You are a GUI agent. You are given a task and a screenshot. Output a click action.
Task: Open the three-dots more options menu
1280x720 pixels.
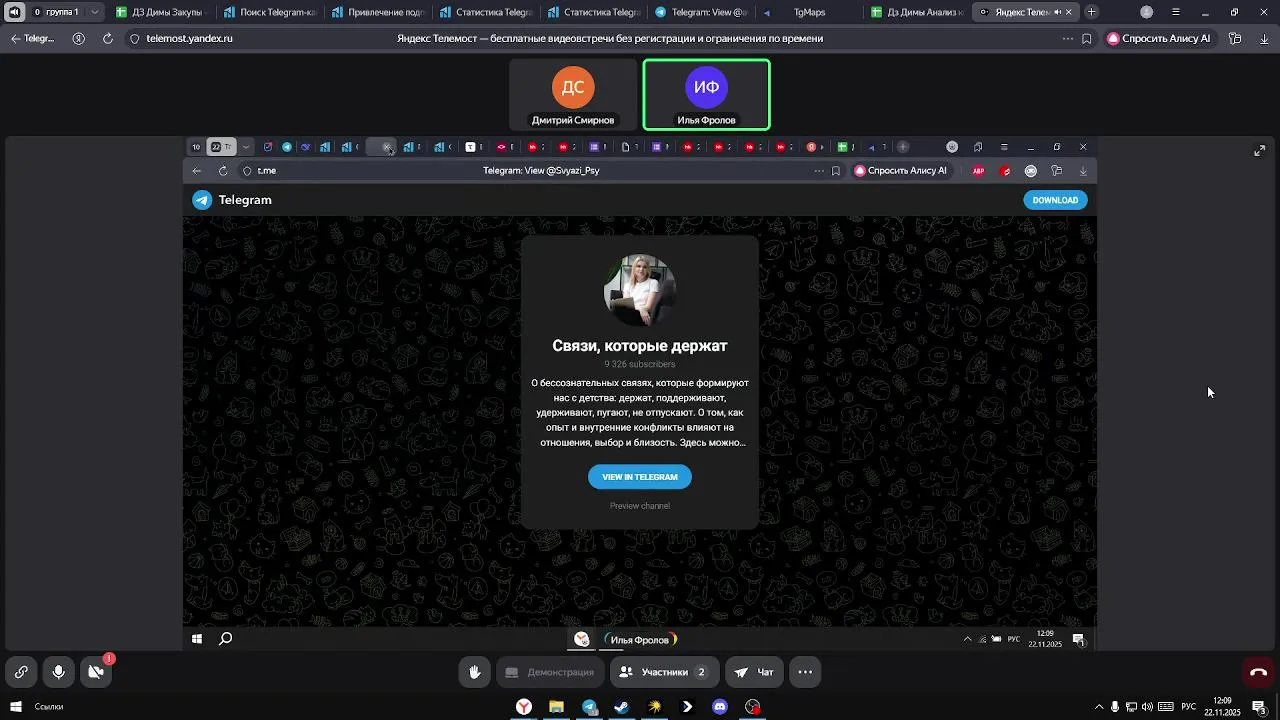tap(805, 672)
